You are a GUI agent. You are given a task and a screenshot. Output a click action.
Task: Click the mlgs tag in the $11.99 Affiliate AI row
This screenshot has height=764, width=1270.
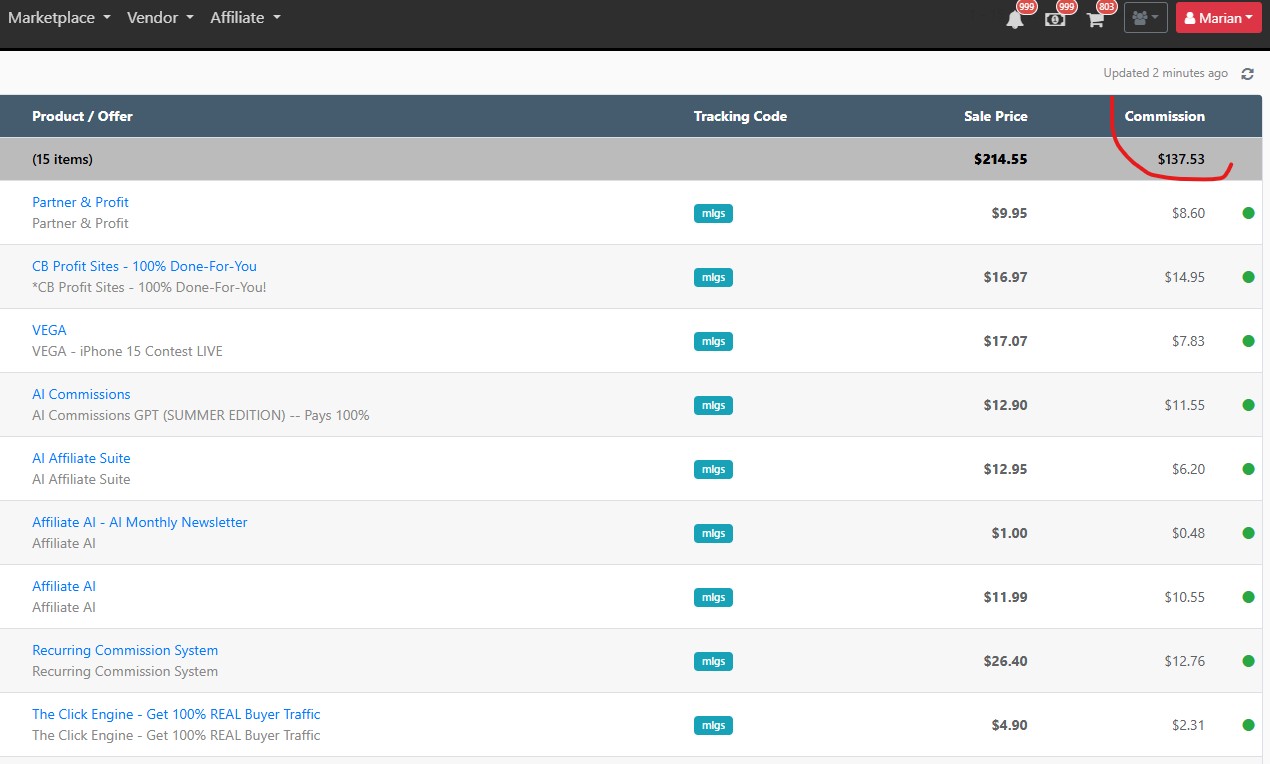[x=713, y=597]
